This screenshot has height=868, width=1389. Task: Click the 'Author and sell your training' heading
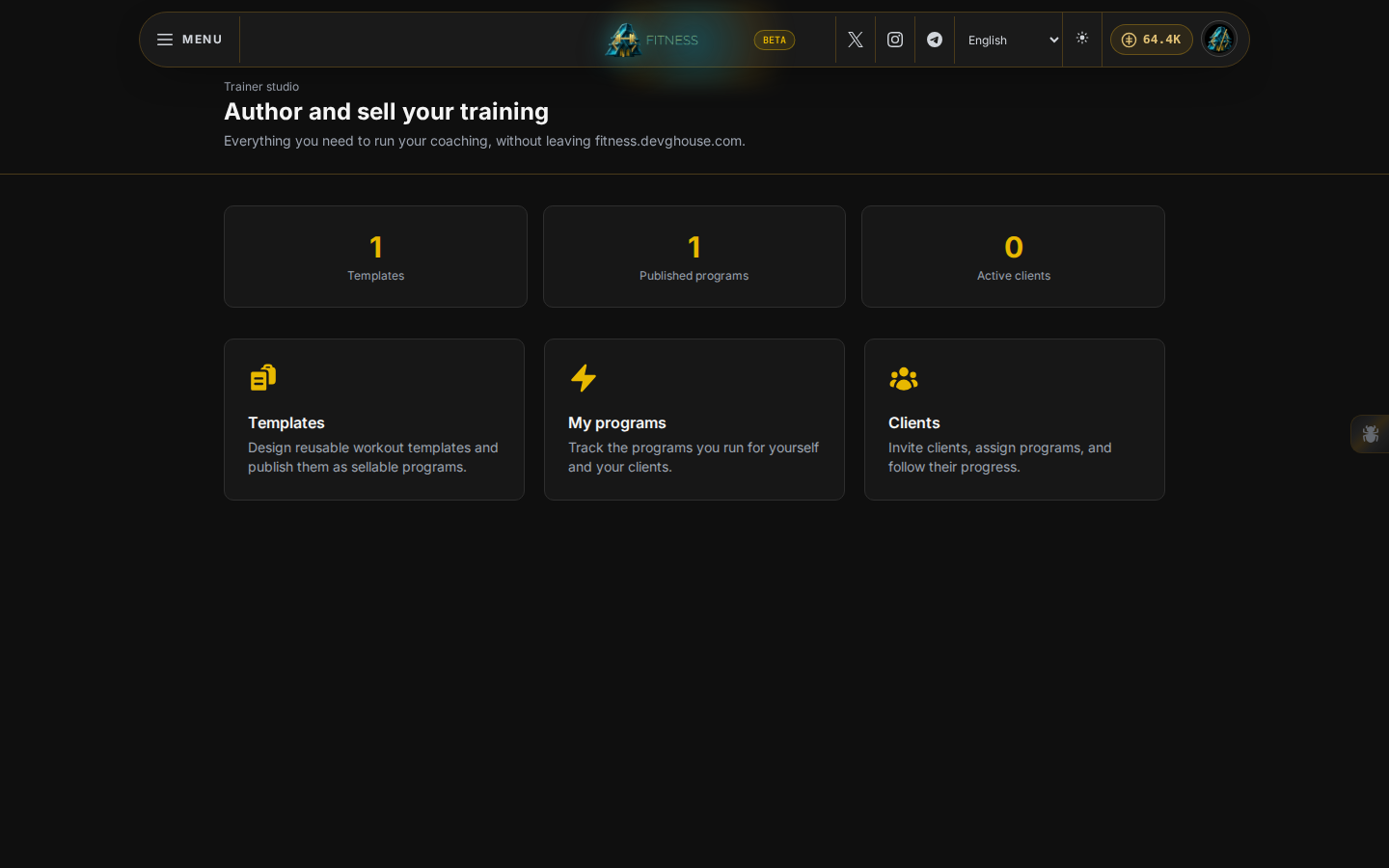point(386,112)
